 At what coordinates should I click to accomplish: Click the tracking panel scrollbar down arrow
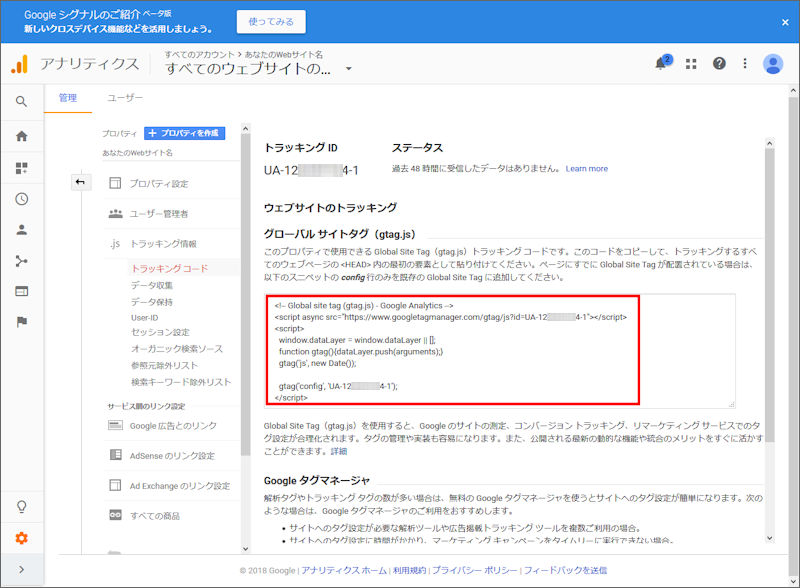point(770,538)
